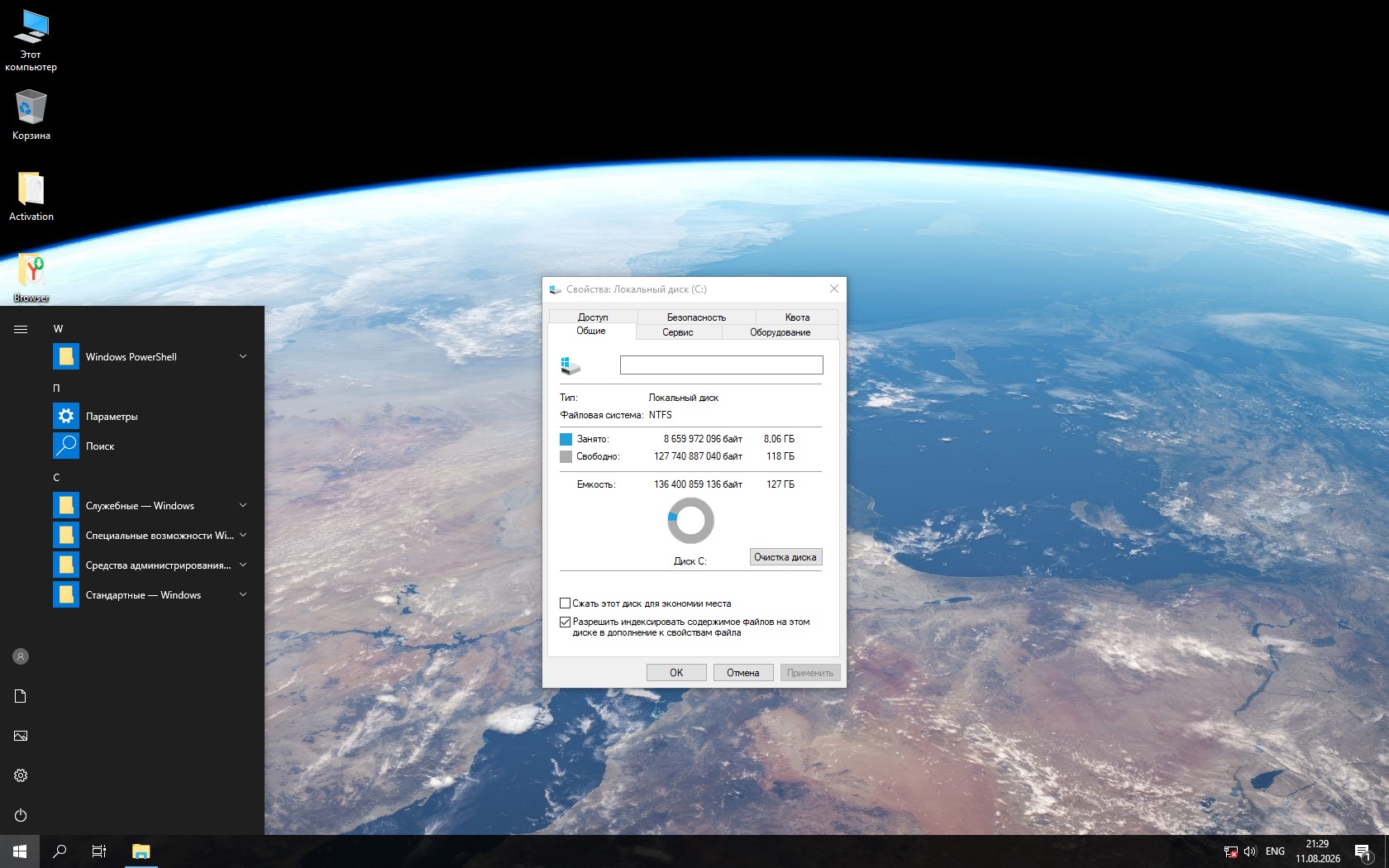This screenshot has width=1389, height=868.
Task: Open Settings gear in Start sidebar
Action: pos(21,775)
